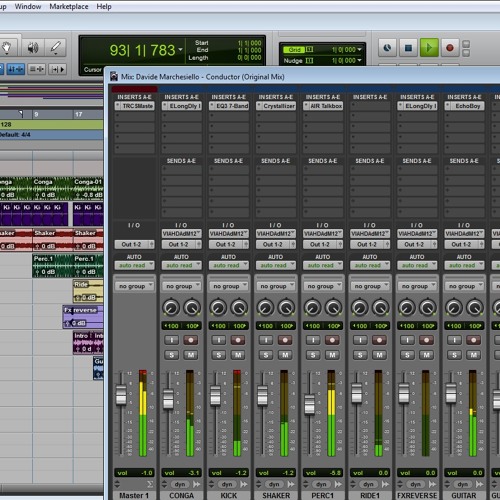Open Master 1 automation mode dropdown
The height and width of the screenshot is (500, 500).
pos(134,265)
